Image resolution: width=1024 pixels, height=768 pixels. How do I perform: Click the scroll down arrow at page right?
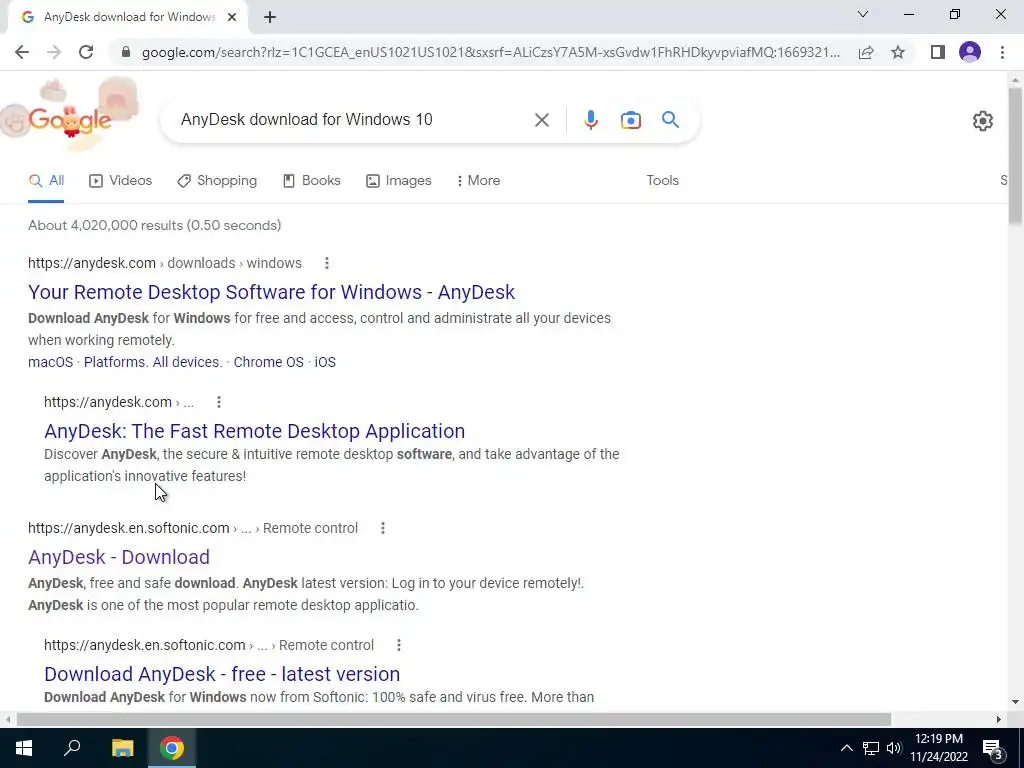[1015, 702]
